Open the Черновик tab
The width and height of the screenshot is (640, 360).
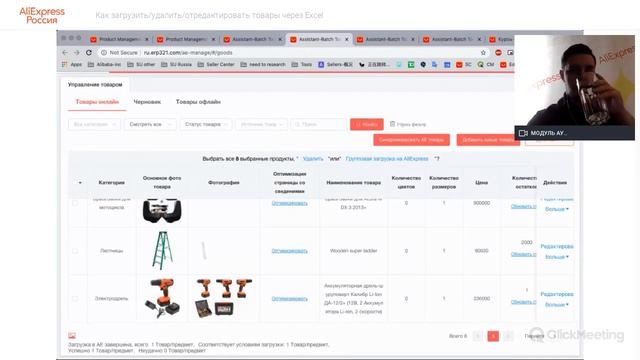pyautogui.click(x=147, y=102)
